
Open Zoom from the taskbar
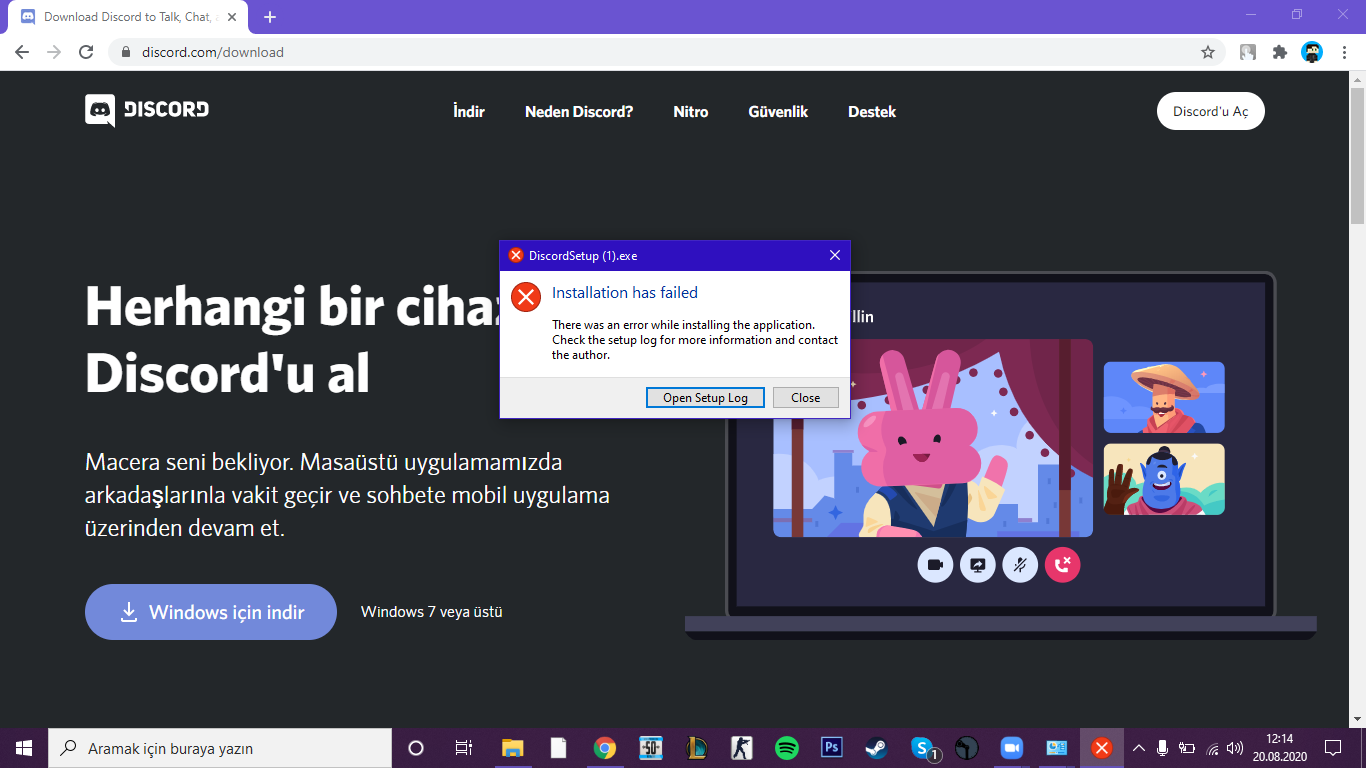pyautogui.click(x=1011, y=748)
